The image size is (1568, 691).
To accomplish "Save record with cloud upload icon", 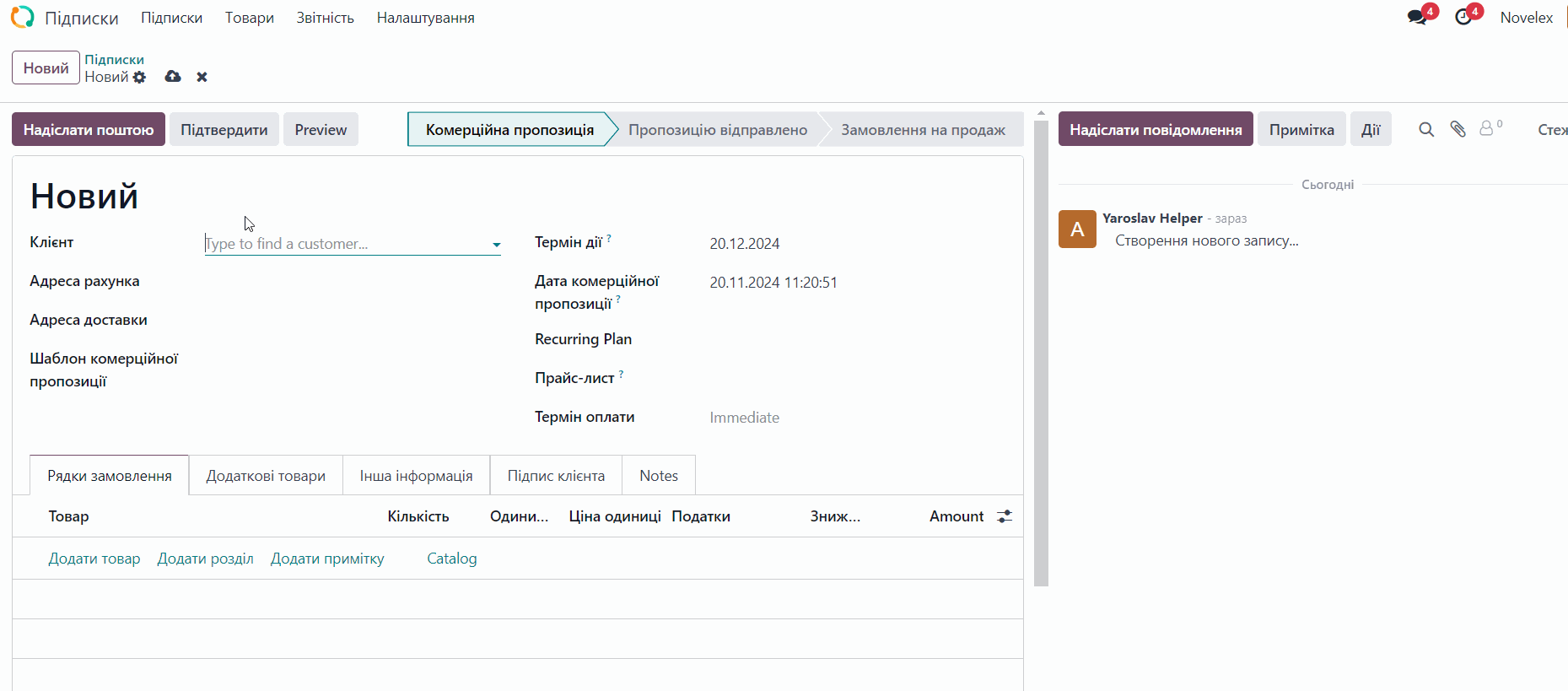I will pos(173,77).
